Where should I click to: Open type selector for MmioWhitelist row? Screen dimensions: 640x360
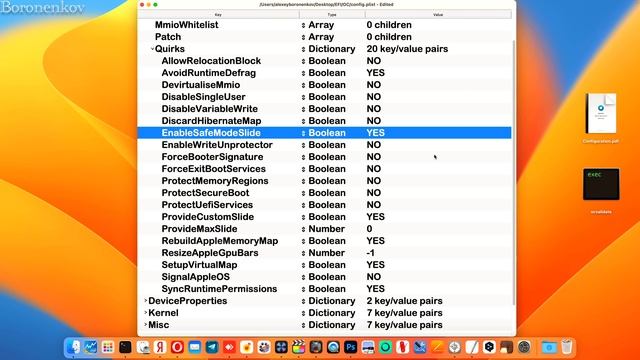click(x=303, y=25)
